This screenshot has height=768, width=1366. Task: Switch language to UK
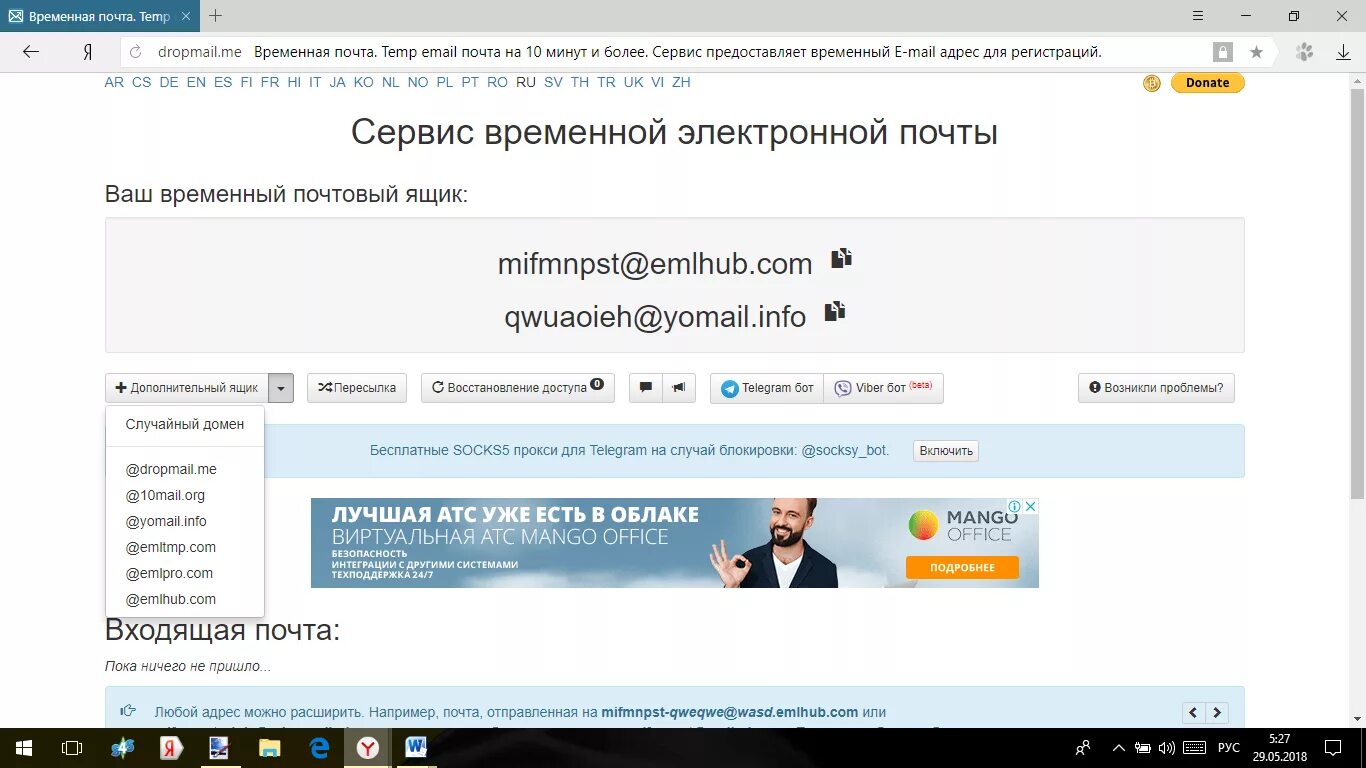pyautogui.click(x=633, y=82)
